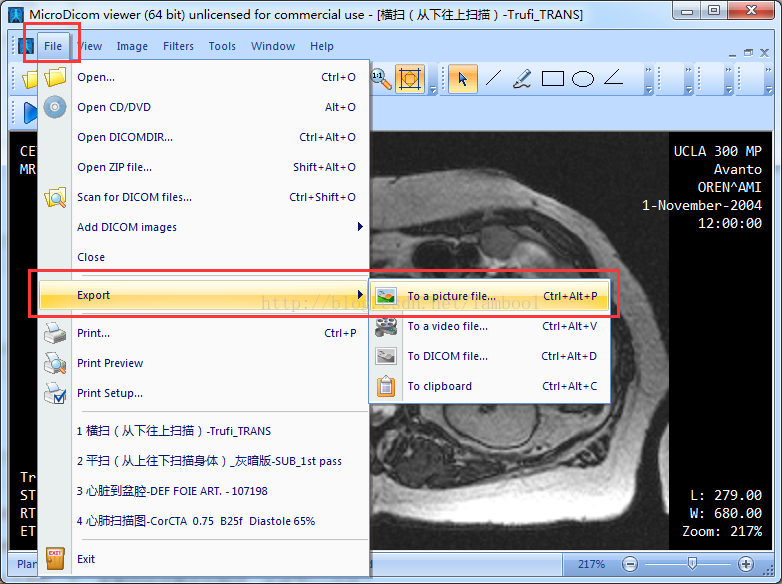Click the Exit door icon

click(55, 559)
